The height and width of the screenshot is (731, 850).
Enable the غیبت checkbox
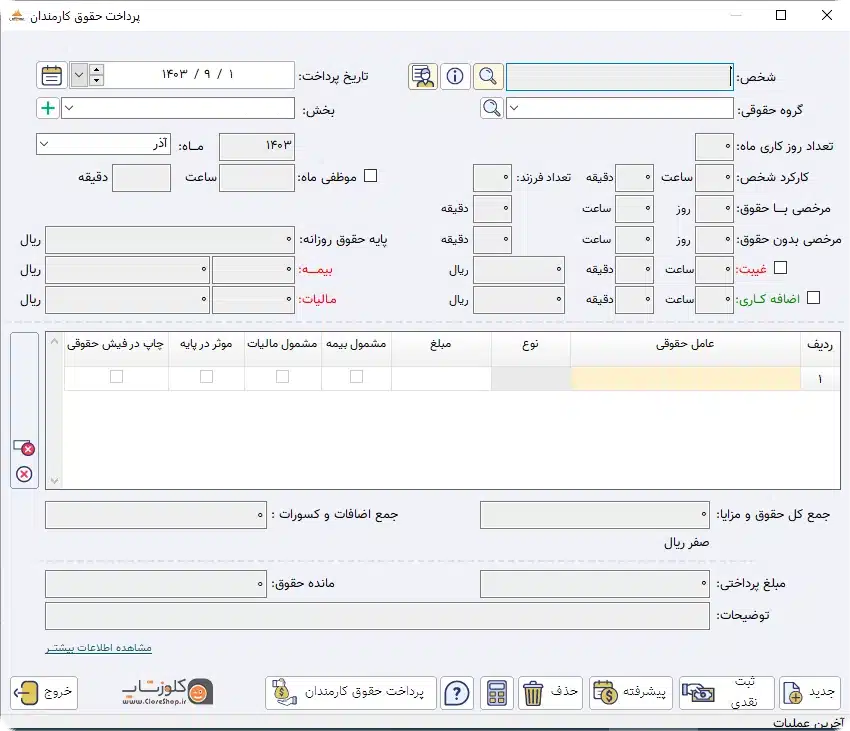coord(781,267)
